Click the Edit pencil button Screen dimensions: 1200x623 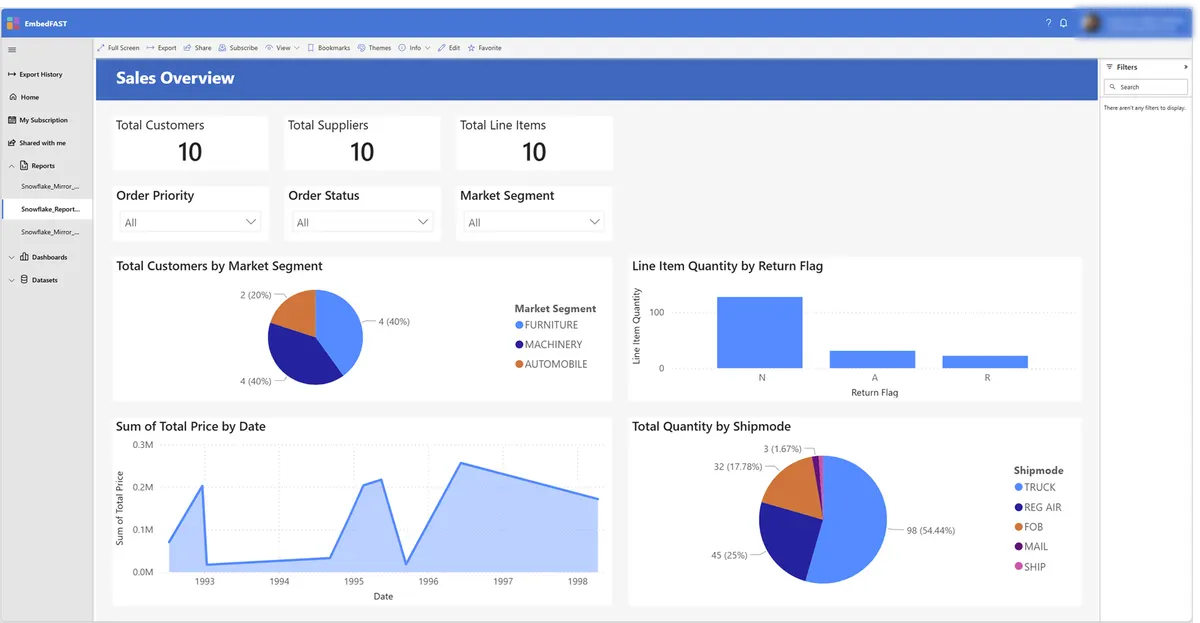point(449,48)
